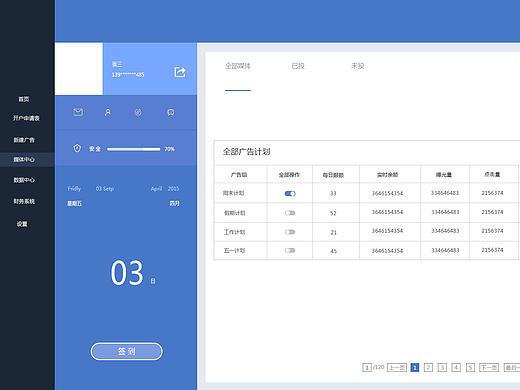Go to page 4
520x390 pixels.
456,367
